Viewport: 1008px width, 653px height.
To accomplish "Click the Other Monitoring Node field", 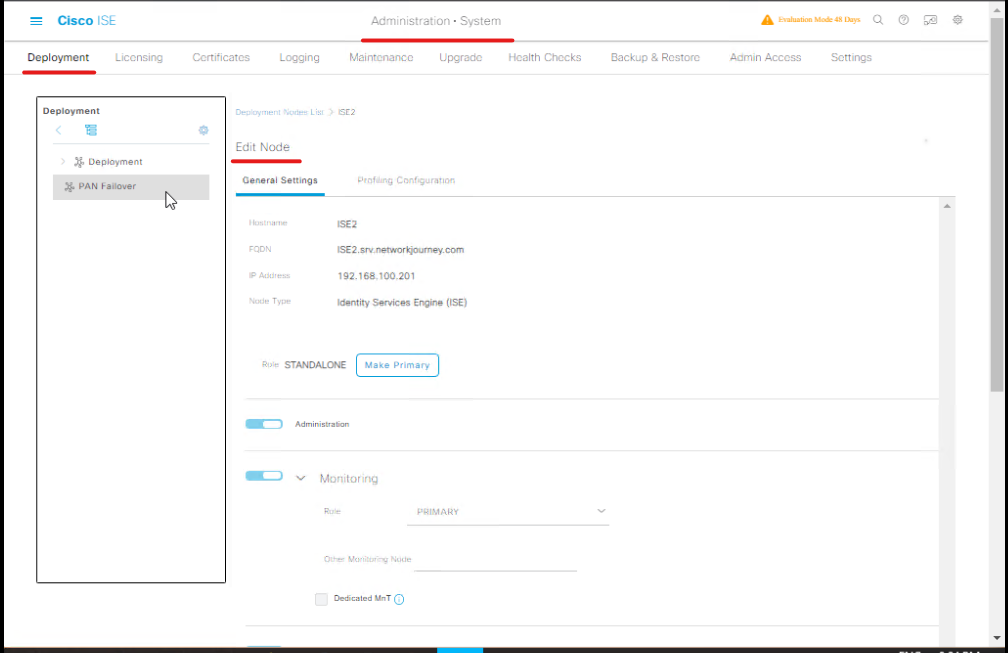I will click(x=496, y=559).
